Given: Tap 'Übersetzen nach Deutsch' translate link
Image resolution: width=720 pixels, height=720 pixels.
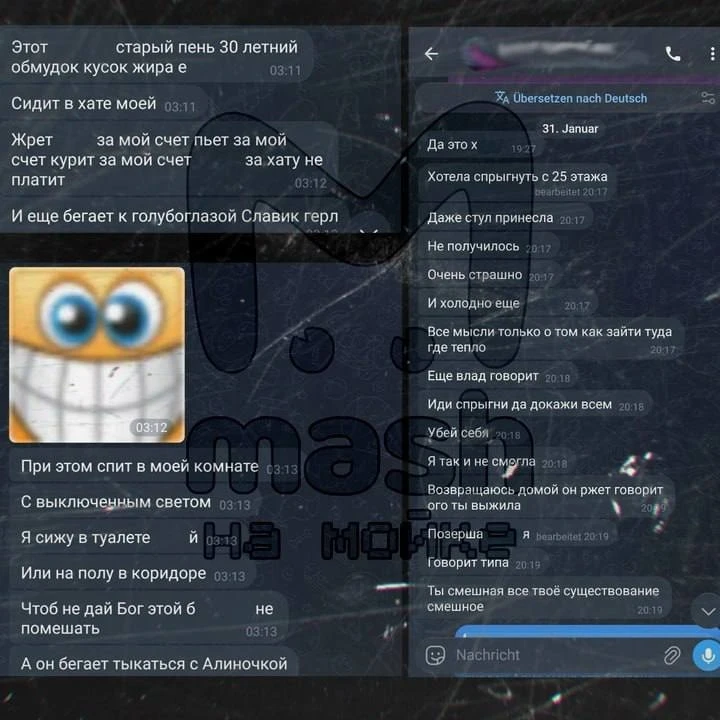Looking at the screenshot, I should pyautogui.click(x=571, y=98).
